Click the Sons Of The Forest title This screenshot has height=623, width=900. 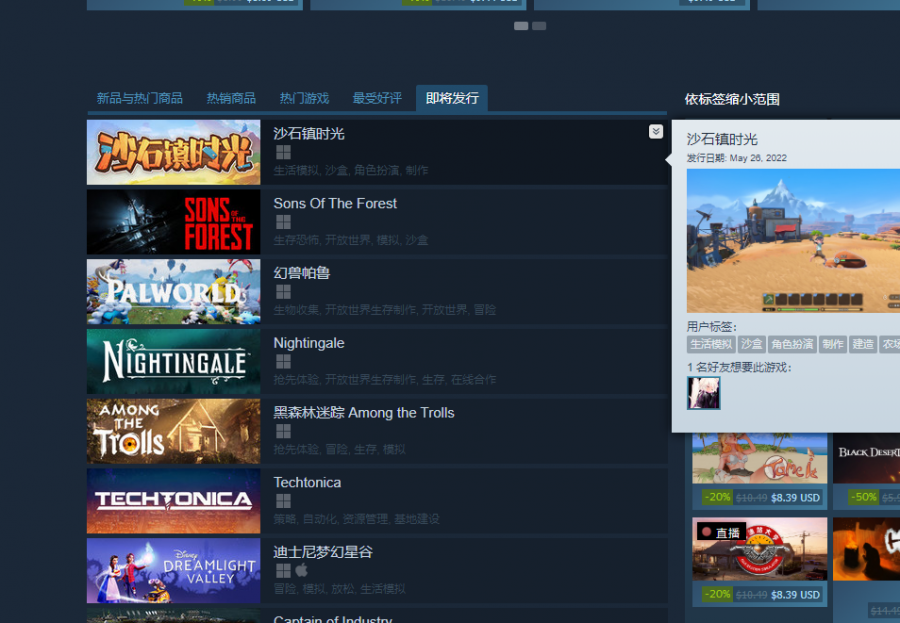[335, 203]
